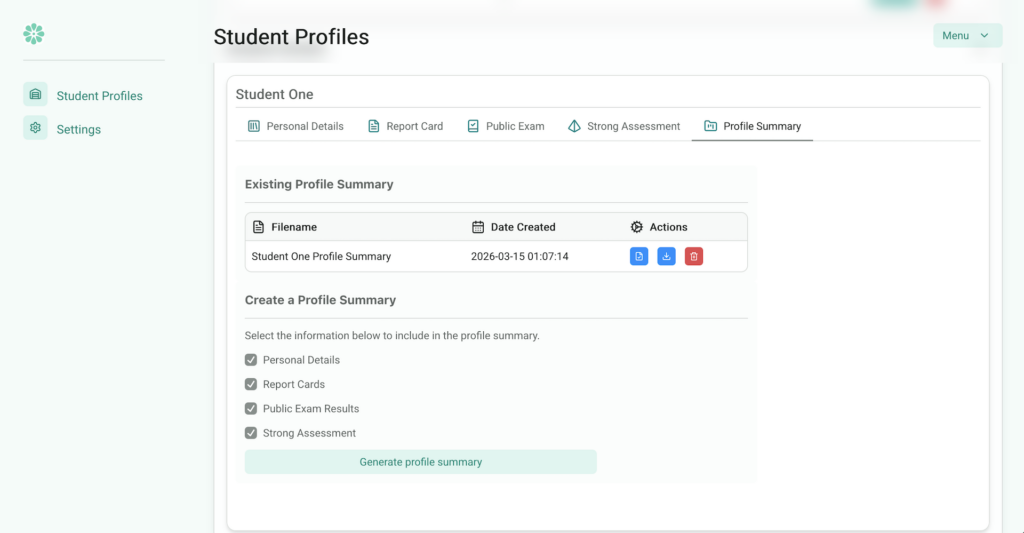The image size is (1024, 533).
Task: Click Generate profile summary button
Action: [x=421, y=462]
